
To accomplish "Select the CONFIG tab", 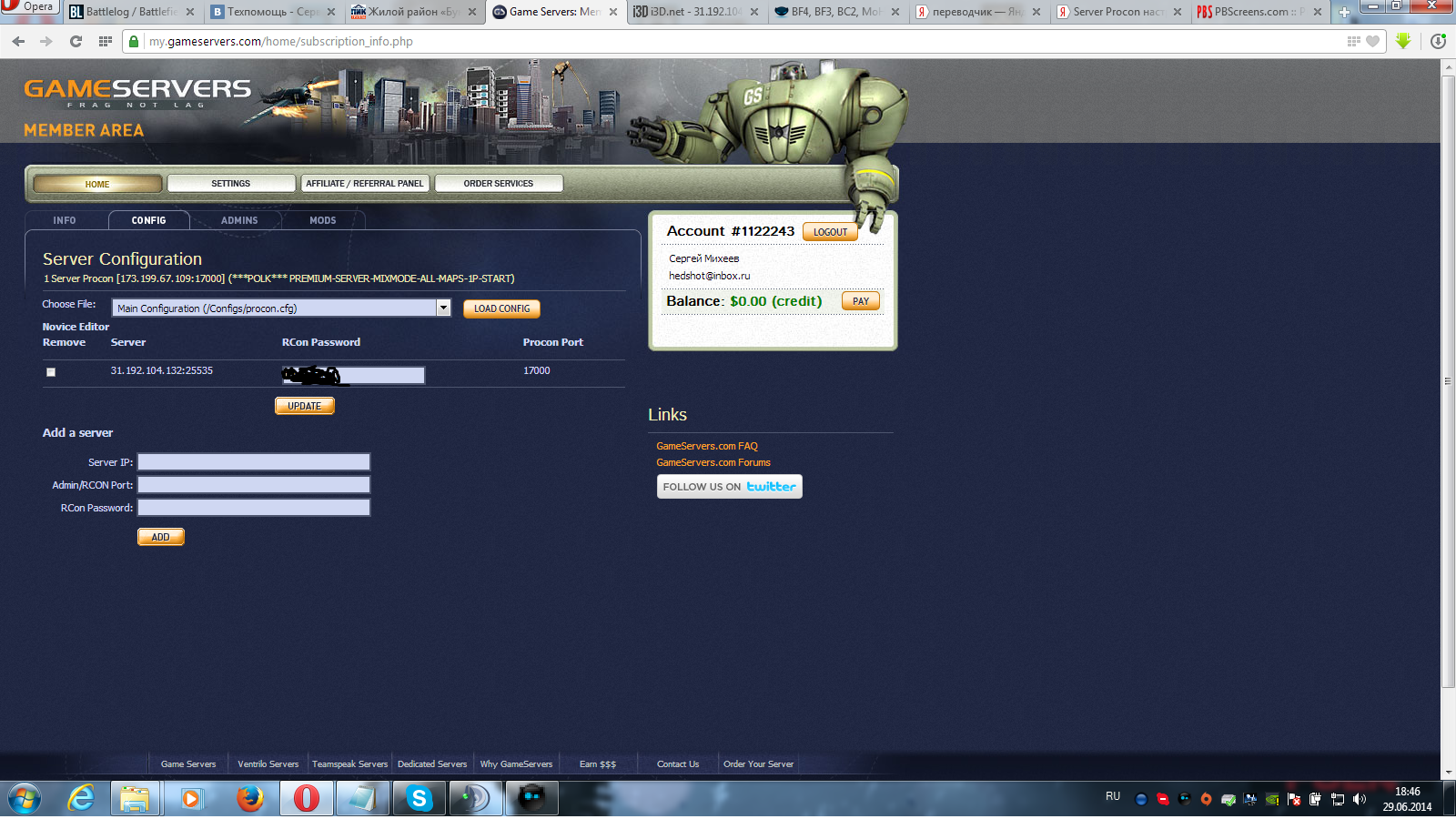I will (148, 220).
